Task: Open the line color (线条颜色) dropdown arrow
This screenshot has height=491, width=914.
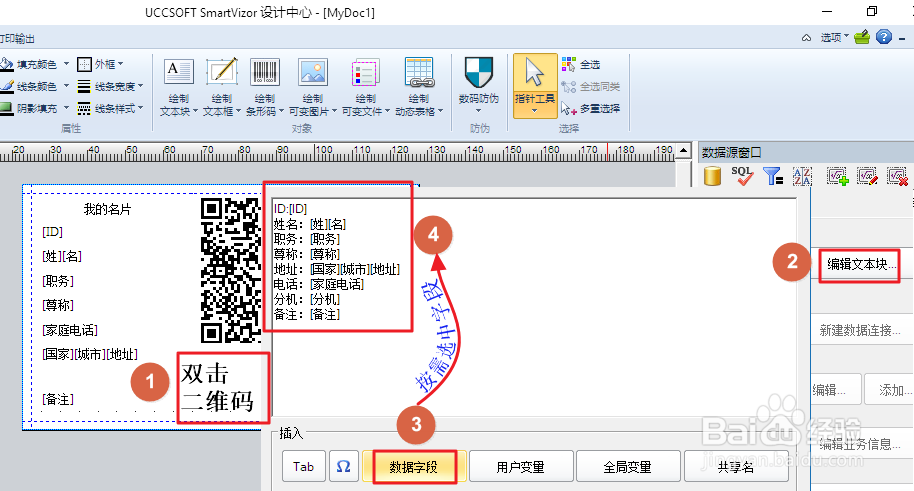Action: (x=66, y=86)
